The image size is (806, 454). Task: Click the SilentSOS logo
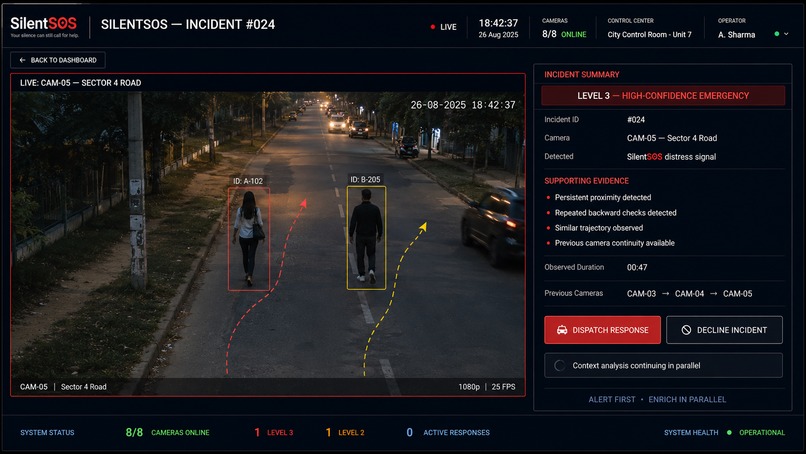[44, 27]
